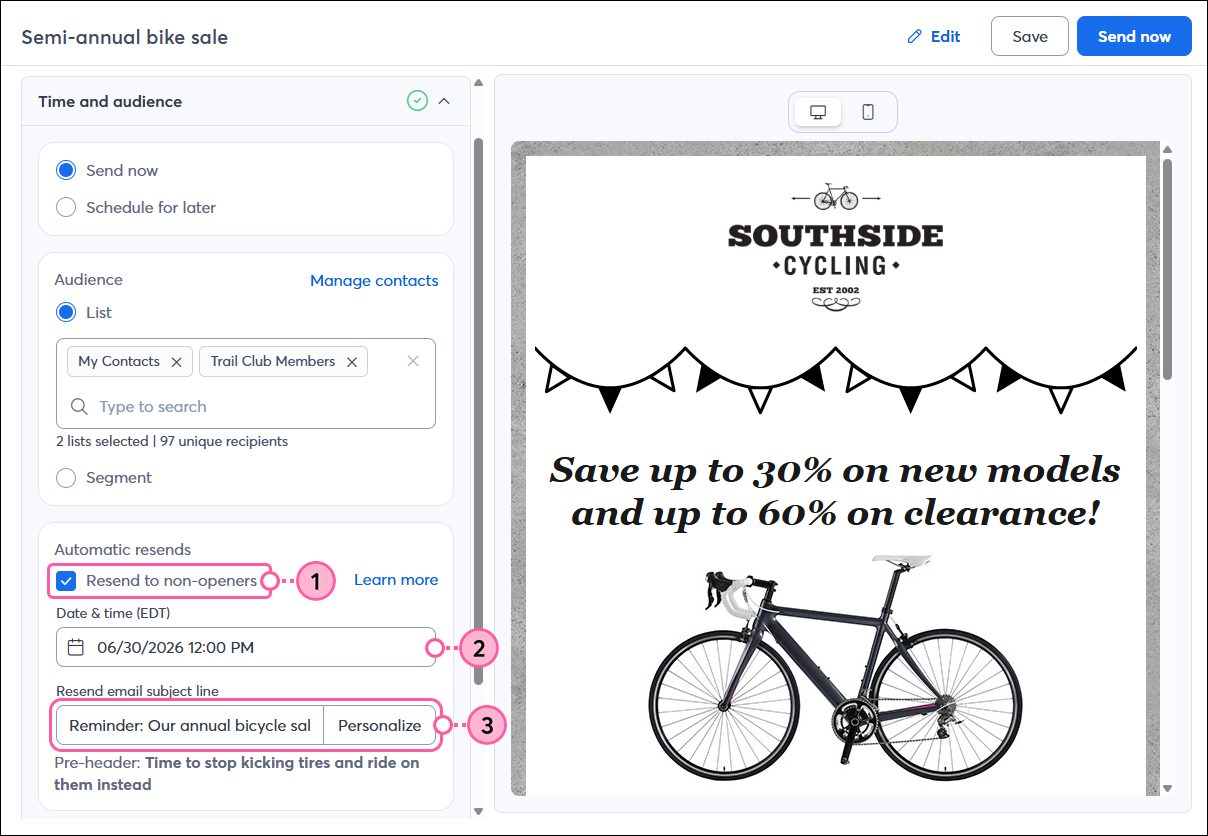This screenshot has height=836, width=1208.
Task: Click Southside Cycling logo in preview
Action: point(835,247)
